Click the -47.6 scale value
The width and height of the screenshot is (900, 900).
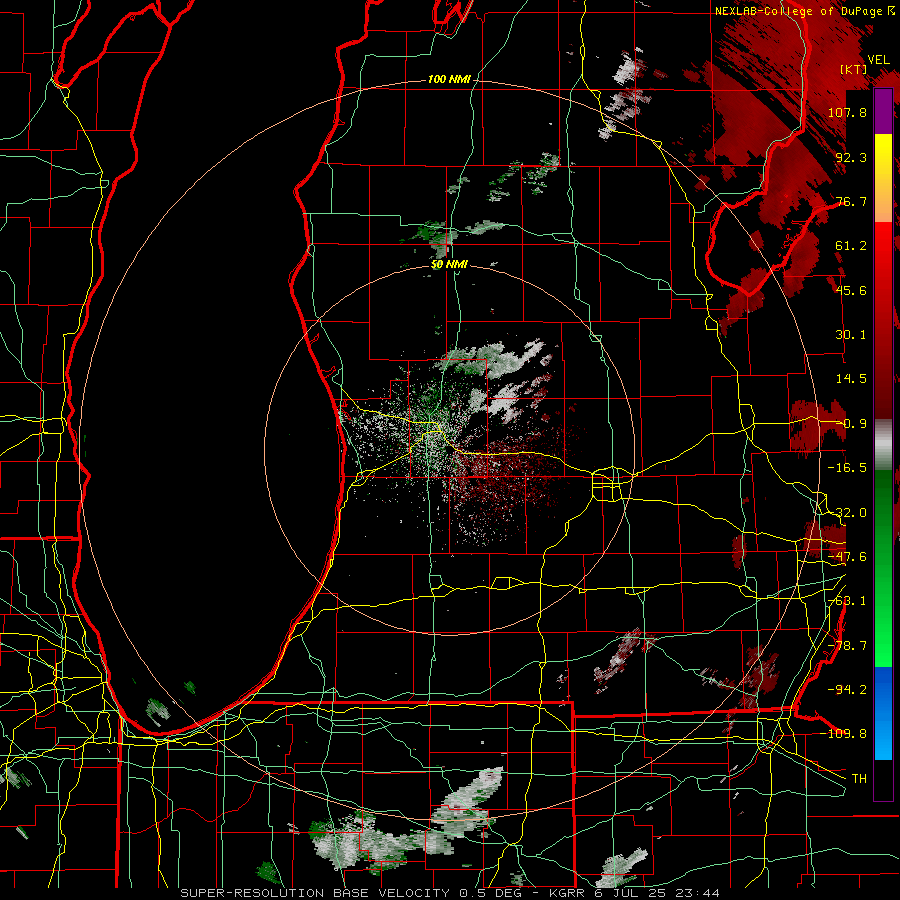point(847,557)
